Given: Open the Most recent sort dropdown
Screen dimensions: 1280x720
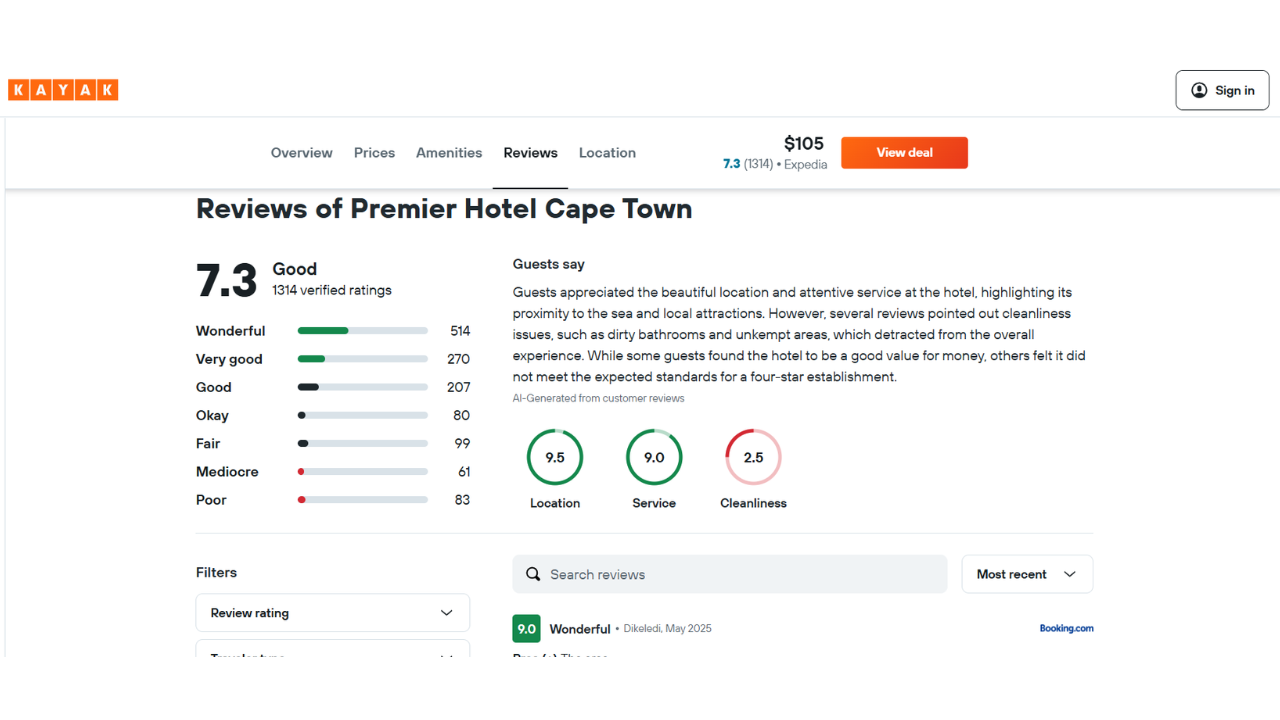Looking at the screenshot, I should click(x=1027, y=574).
